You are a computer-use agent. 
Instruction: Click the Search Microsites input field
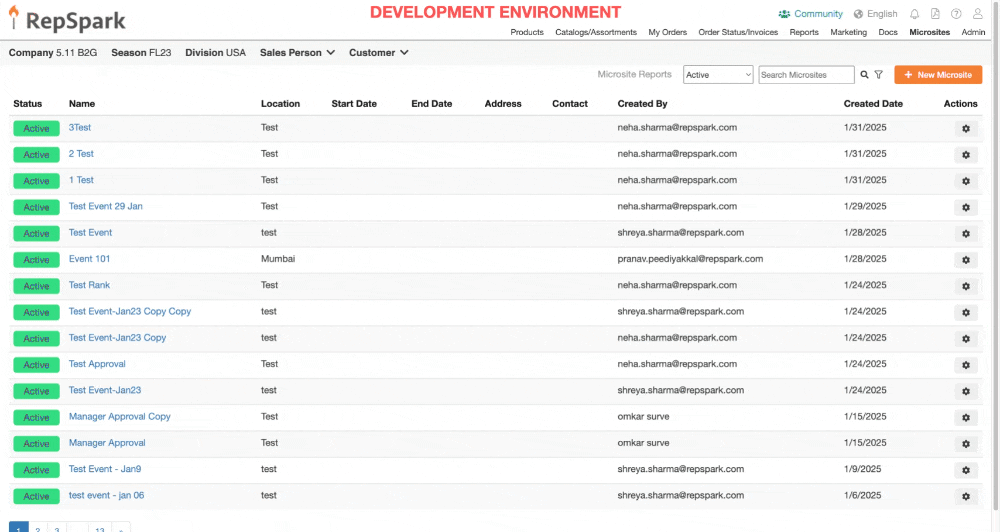click(806, 75)
